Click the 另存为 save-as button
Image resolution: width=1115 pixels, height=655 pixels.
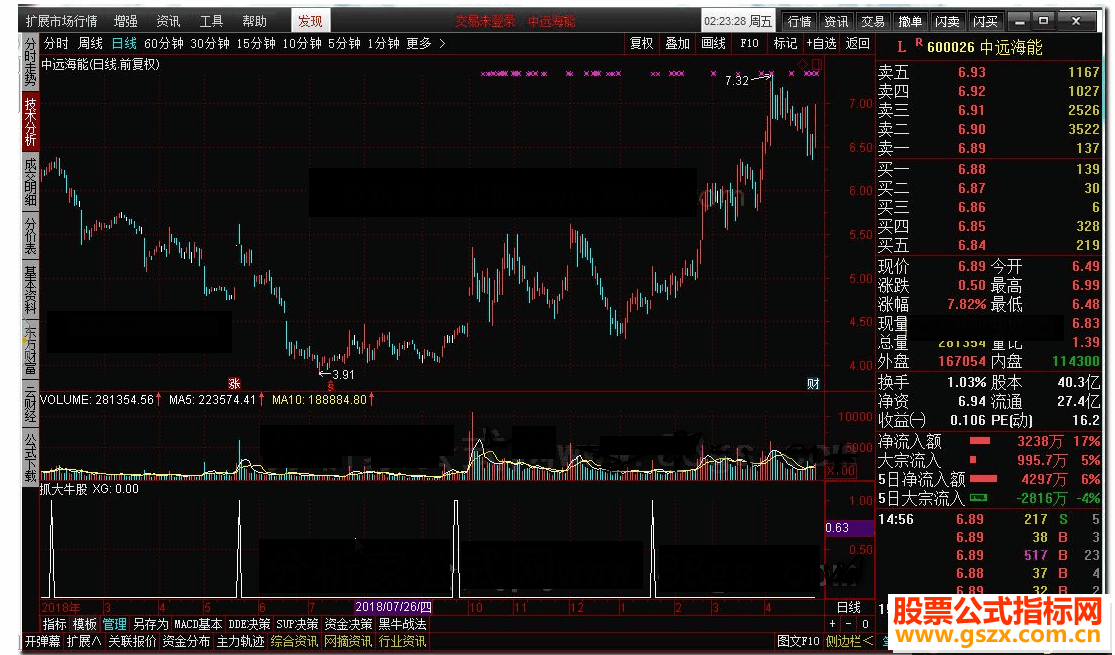[x=151, y=624]
